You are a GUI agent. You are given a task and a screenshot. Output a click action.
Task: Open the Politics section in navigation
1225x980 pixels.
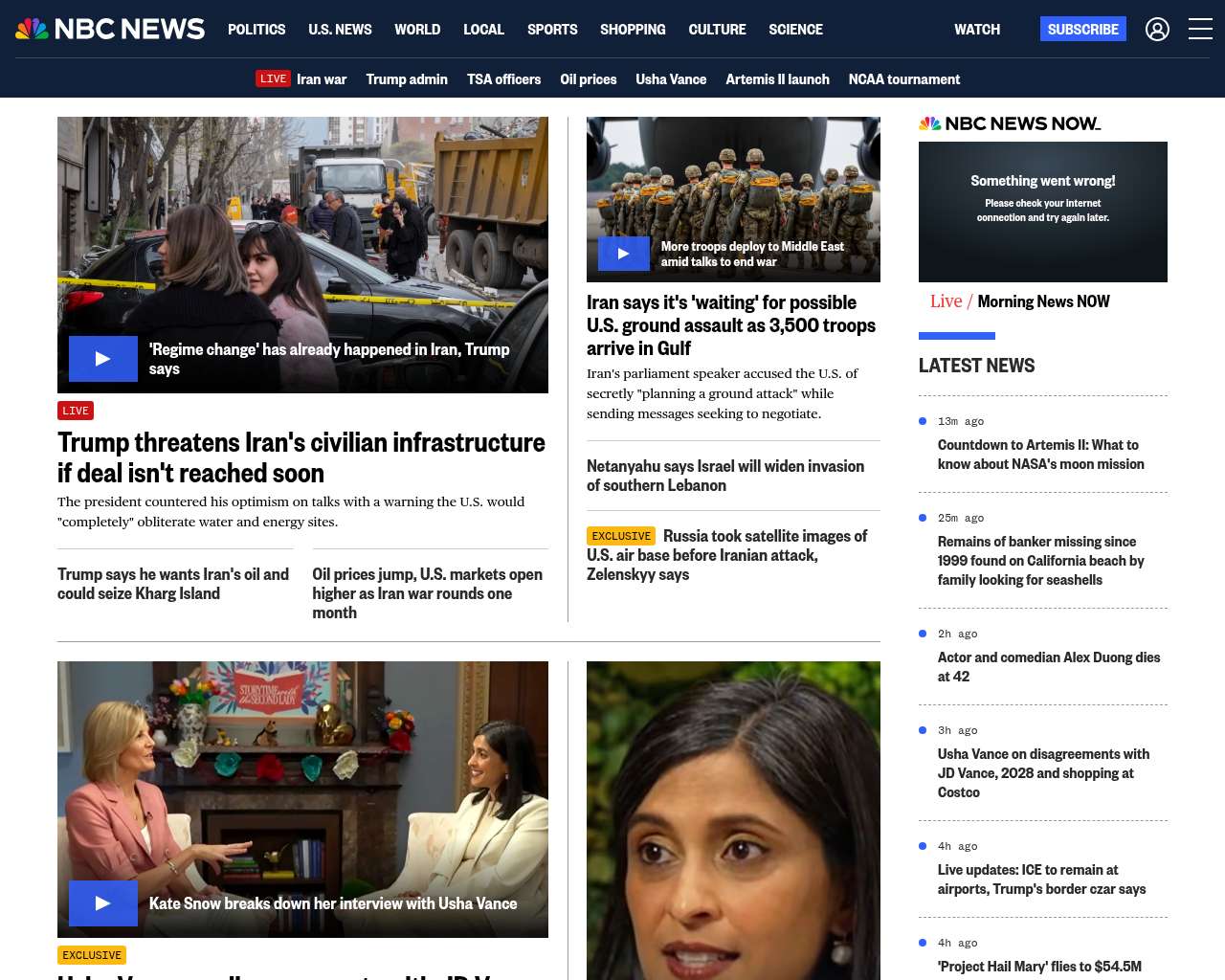[x=256, y=30]
